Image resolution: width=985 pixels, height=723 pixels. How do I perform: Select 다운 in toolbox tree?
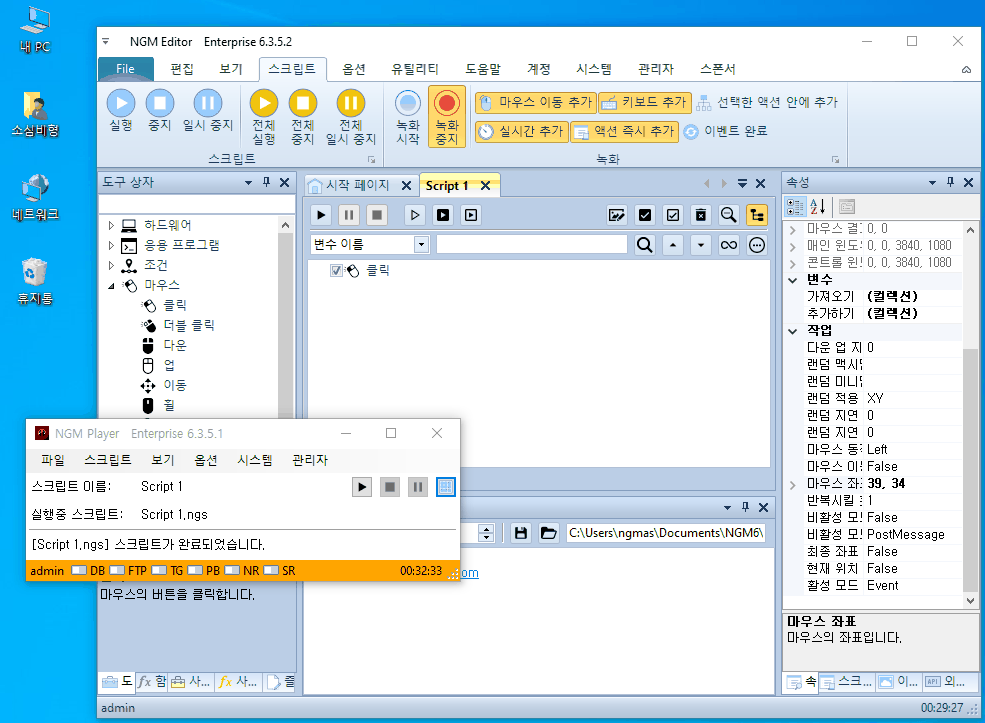(x=175, y=345)
